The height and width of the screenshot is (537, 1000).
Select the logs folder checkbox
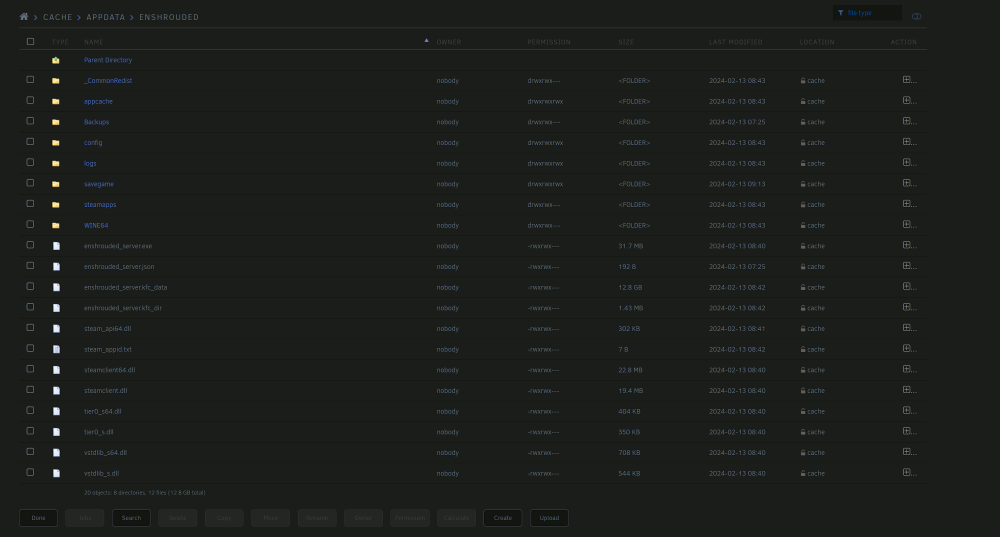(30, 162)
